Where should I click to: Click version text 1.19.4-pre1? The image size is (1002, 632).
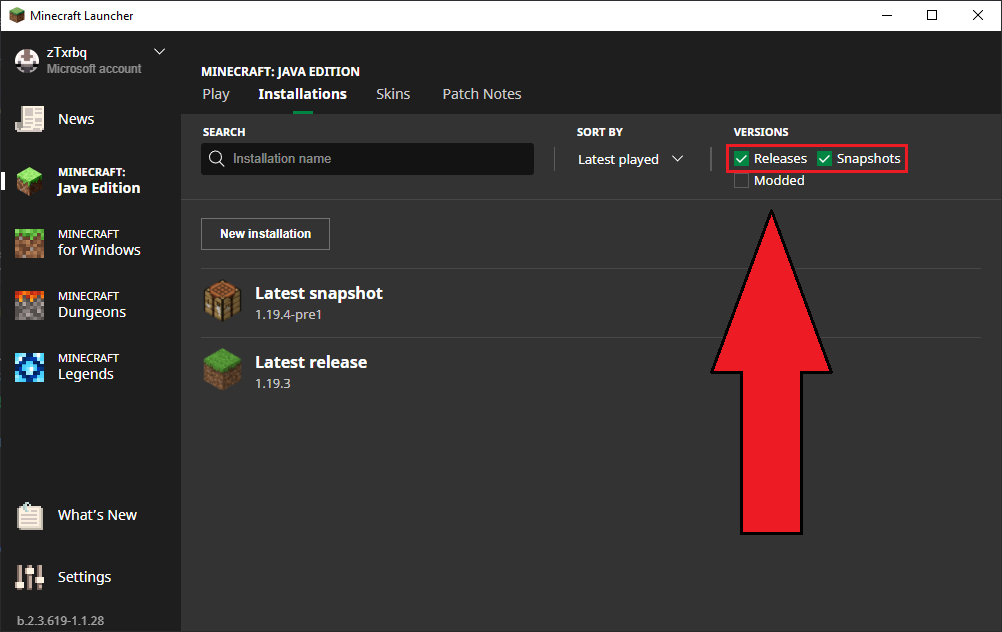click(x=288, y=314)
